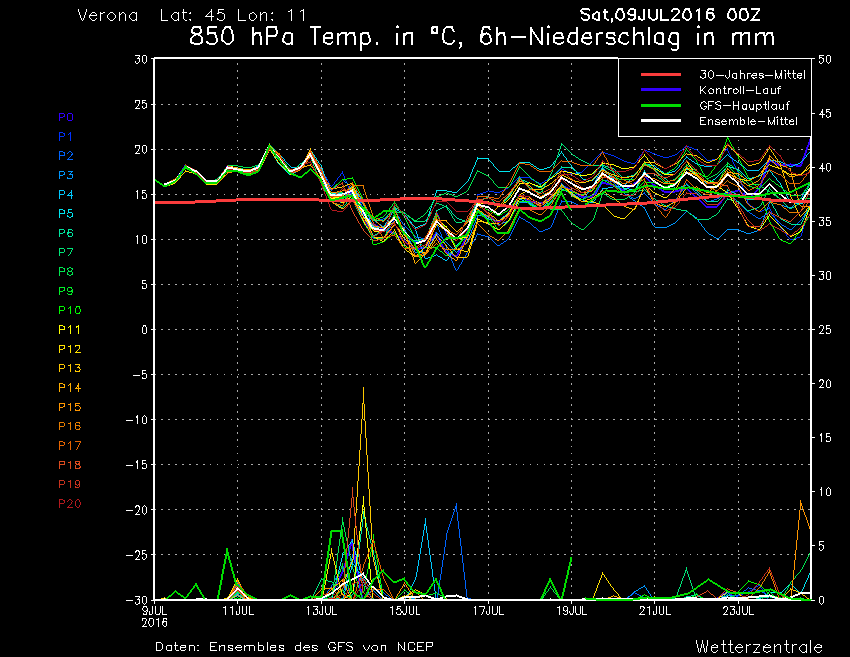Select the P5 ensemble member label
Image resolution: width=850 pixels, height=657 pixels.
66,214
